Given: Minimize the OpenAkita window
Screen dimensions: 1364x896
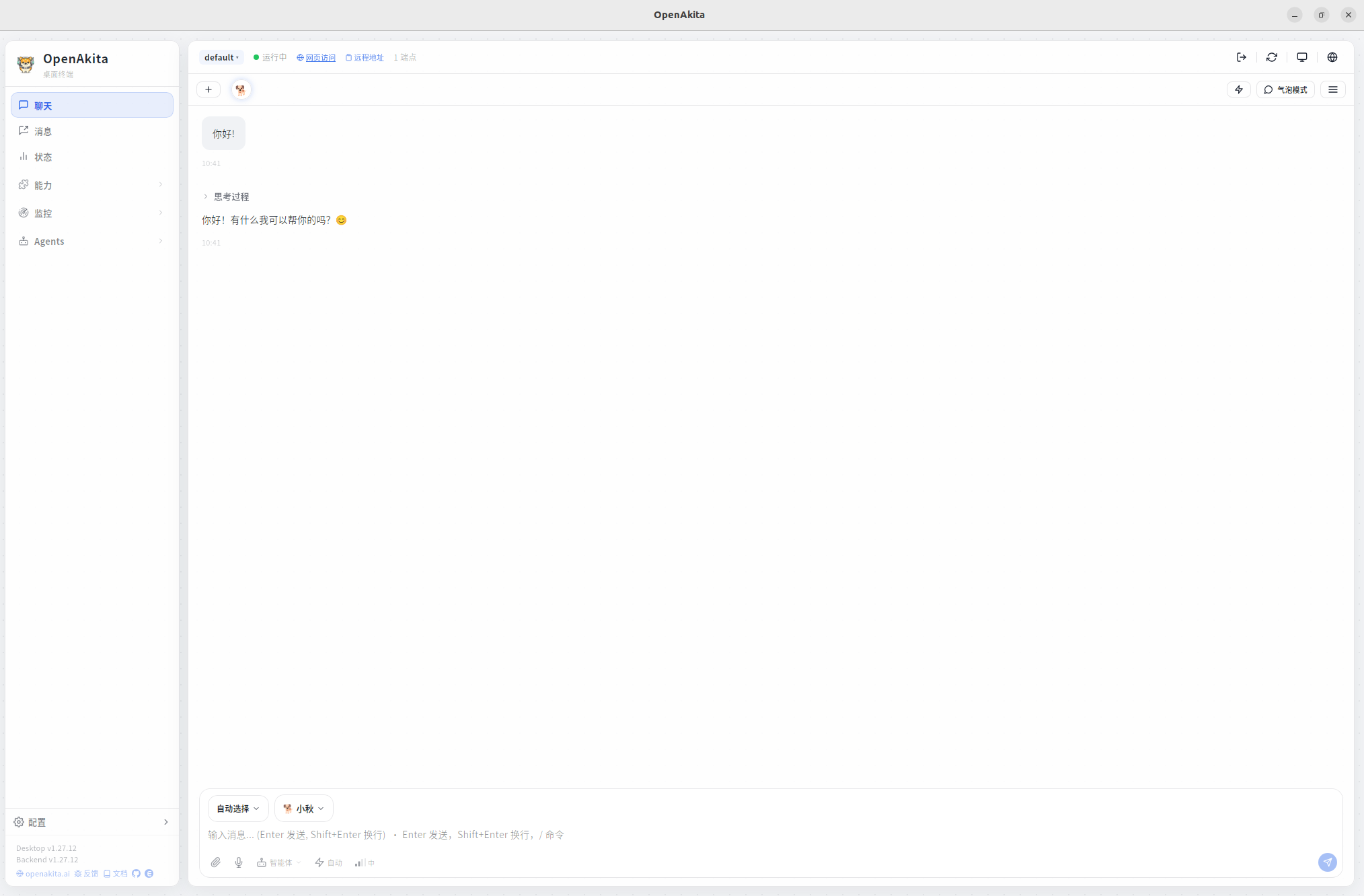Looking at the screenshot, I should coord(1295,15).
